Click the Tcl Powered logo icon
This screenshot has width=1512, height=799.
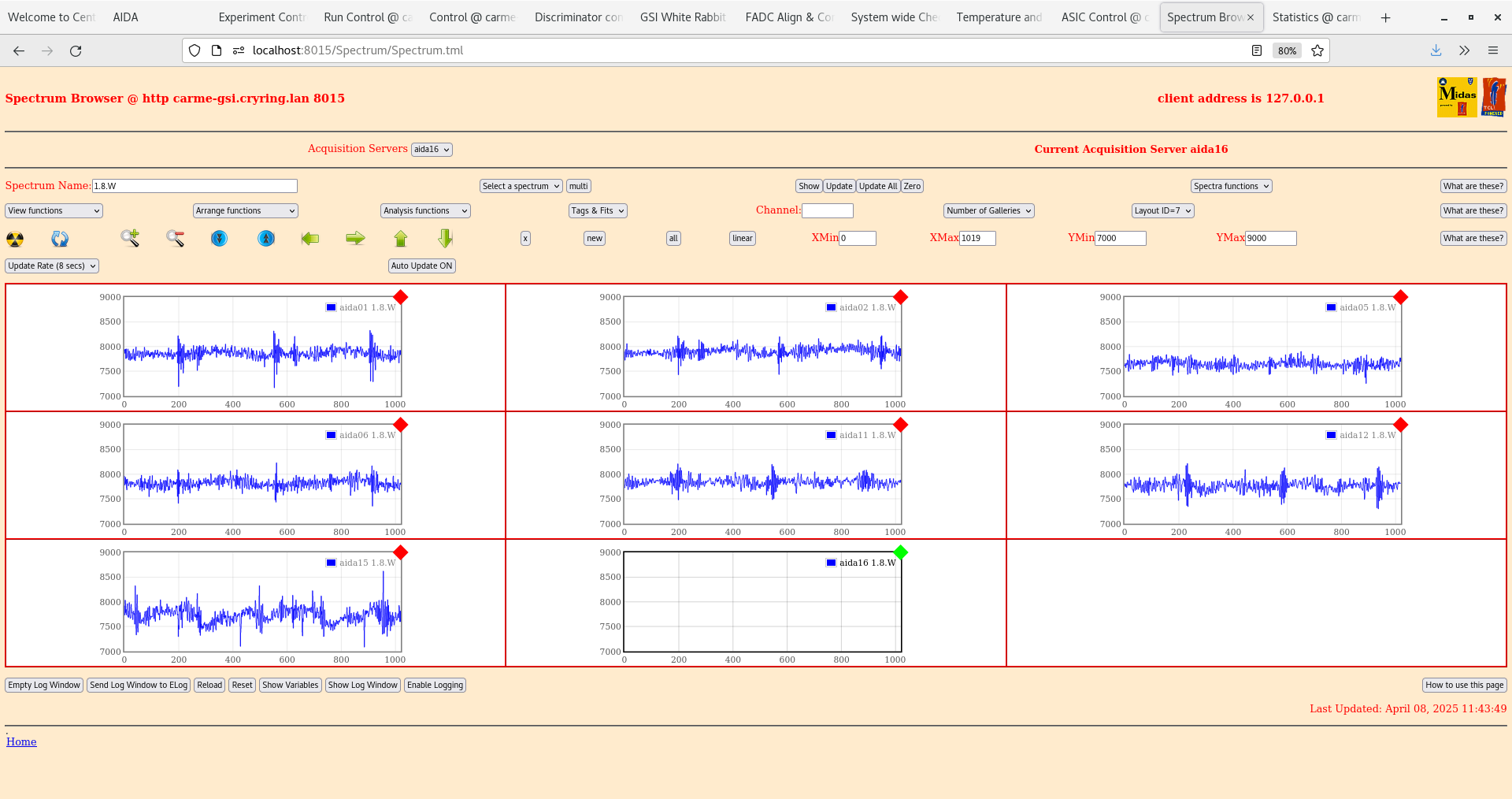(x=1494, y=97)
